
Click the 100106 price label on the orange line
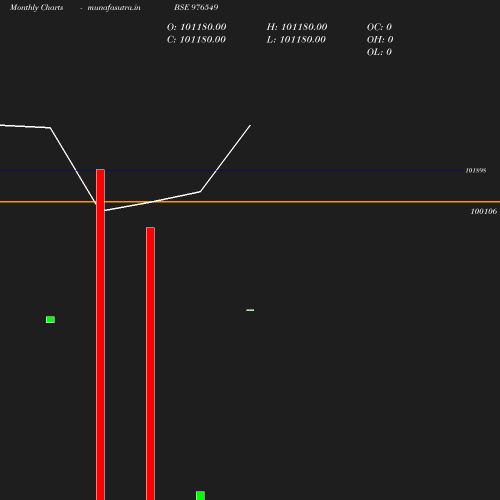(484, 211)
